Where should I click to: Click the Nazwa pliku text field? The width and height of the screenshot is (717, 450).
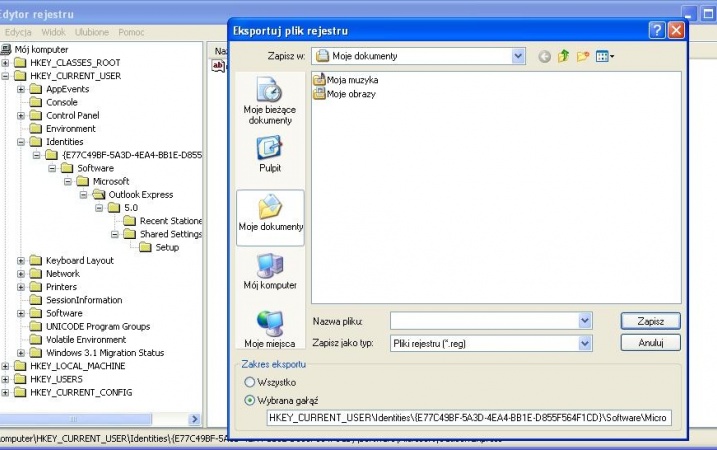point(484,321)
